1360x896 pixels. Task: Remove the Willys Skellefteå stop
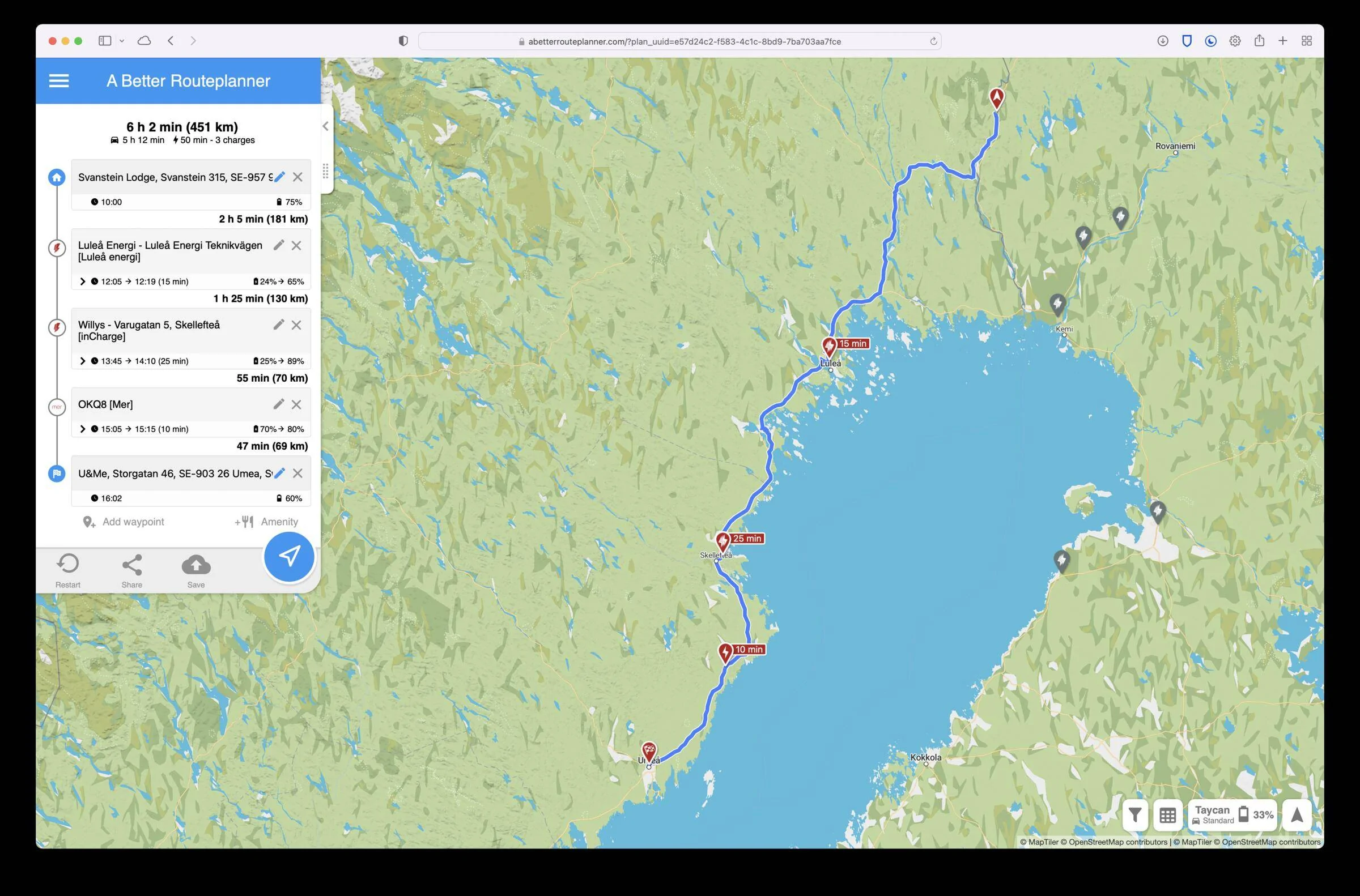coord(296,325)
